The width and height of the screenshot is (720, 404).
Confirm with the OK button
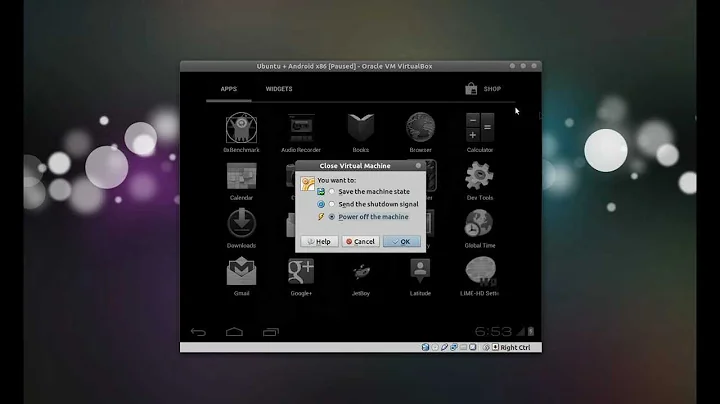click(x=402, y=241)
